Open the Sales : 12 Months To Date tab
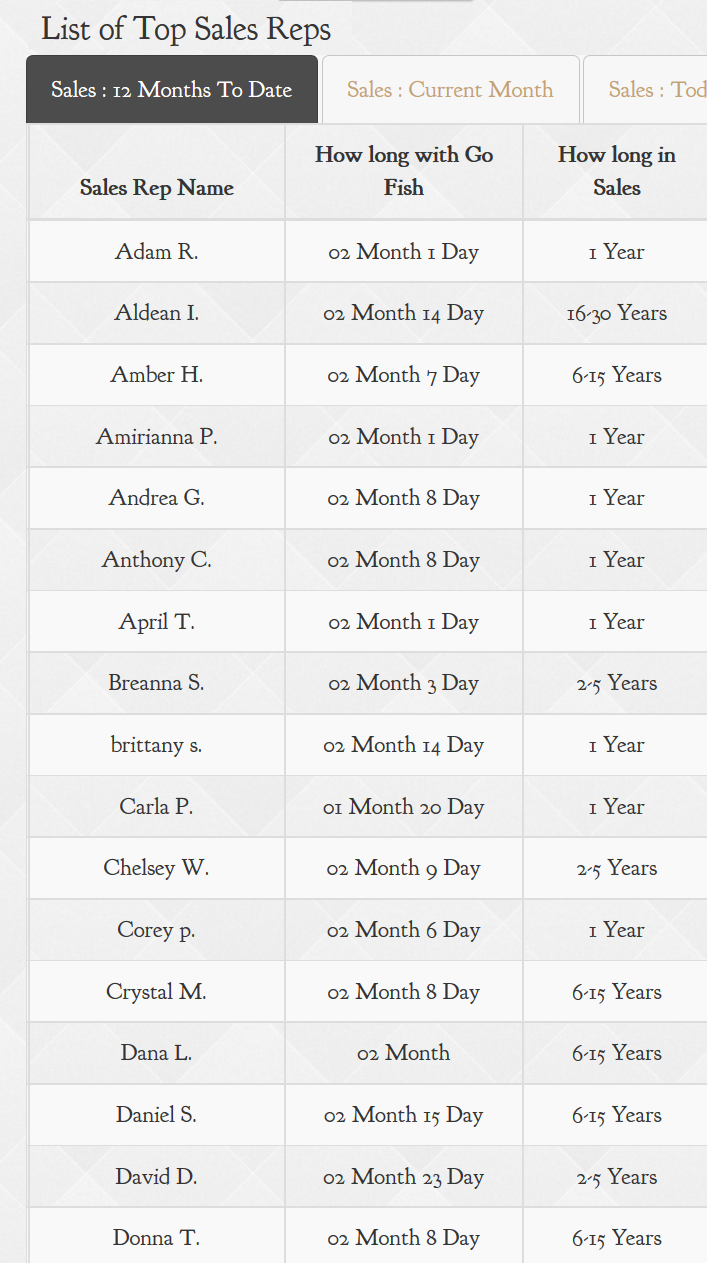The image size is (708, 1263). [171, 90]
